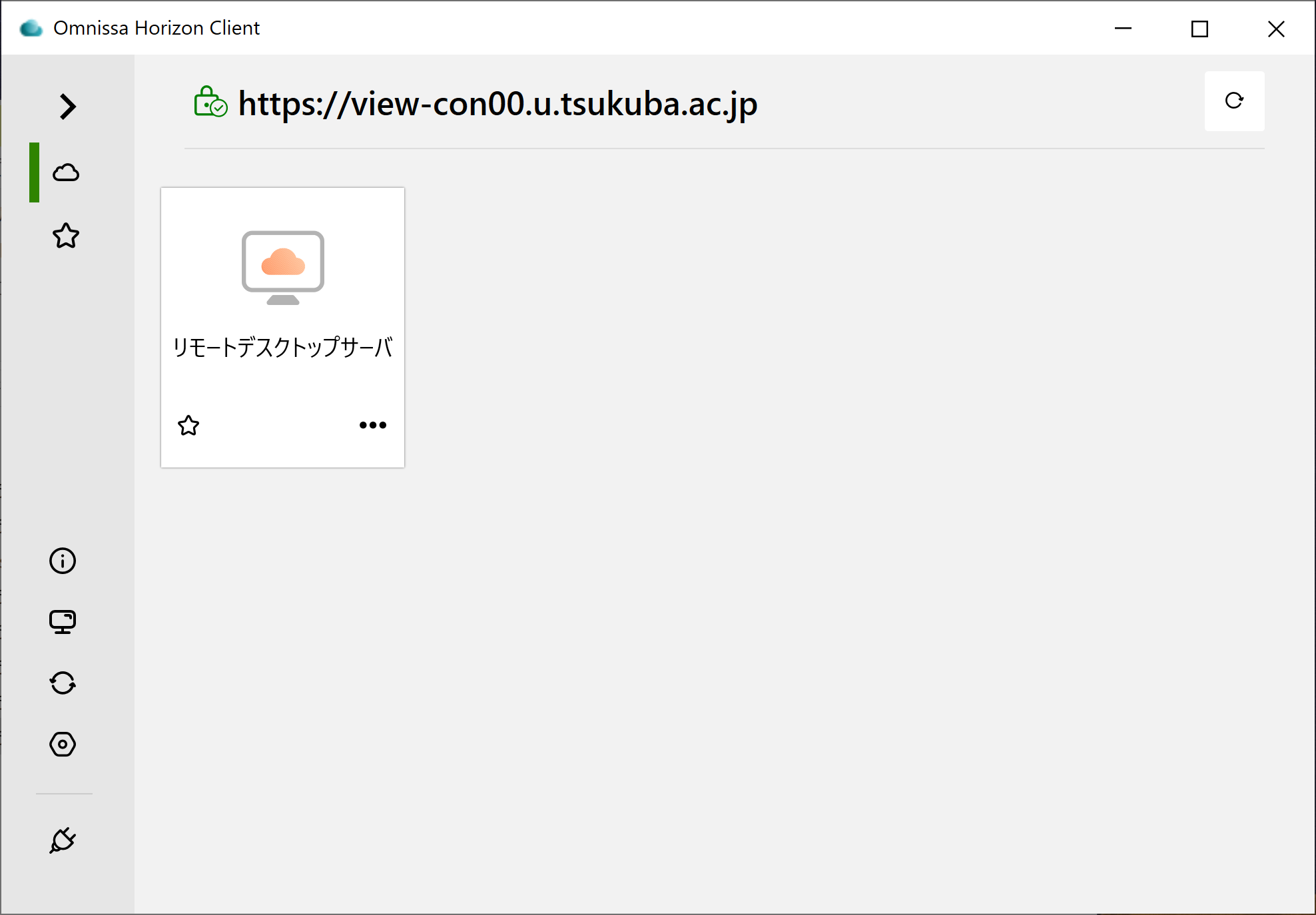
Task: Close the Omnissa Horizon Client window
Action: click(x=1276, y=28)
